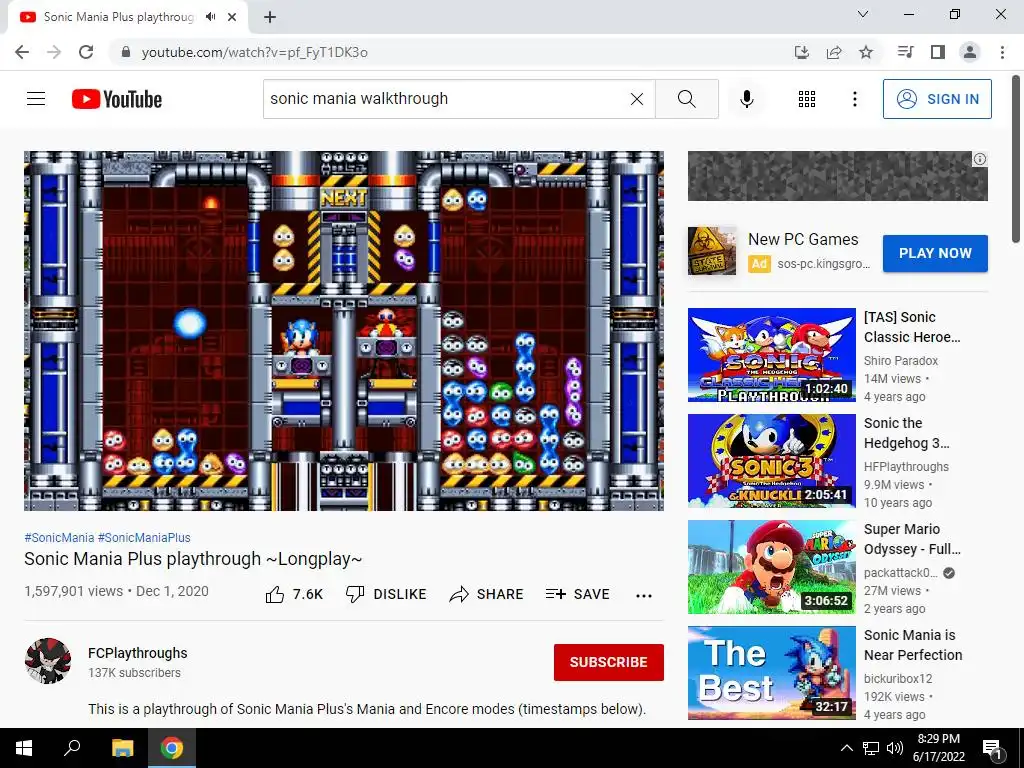The height and width of the screenshot is (768, 1024).
Task: Open Windows taskbar search
Action: (x=72, y=748)
